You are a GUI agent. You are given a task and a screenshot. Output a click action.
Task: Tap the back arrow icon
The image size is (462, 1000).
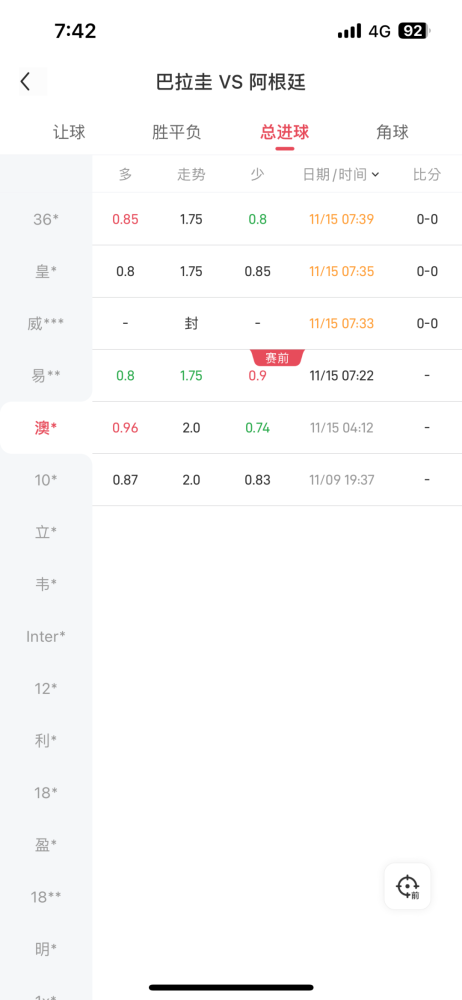(26, 82)
